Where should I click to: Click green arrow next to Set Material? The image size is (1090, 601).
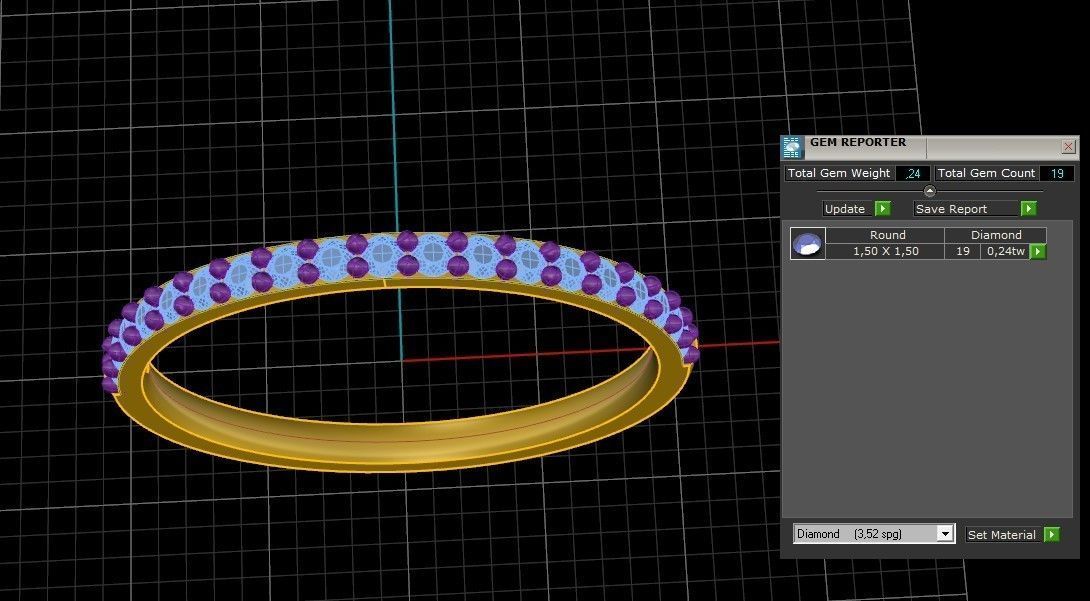pos(1051,534)
